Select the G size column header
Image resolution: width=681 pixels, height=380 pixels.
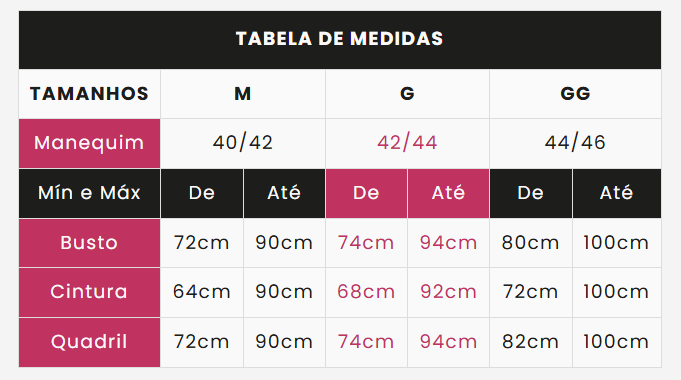tap(407, 94)
